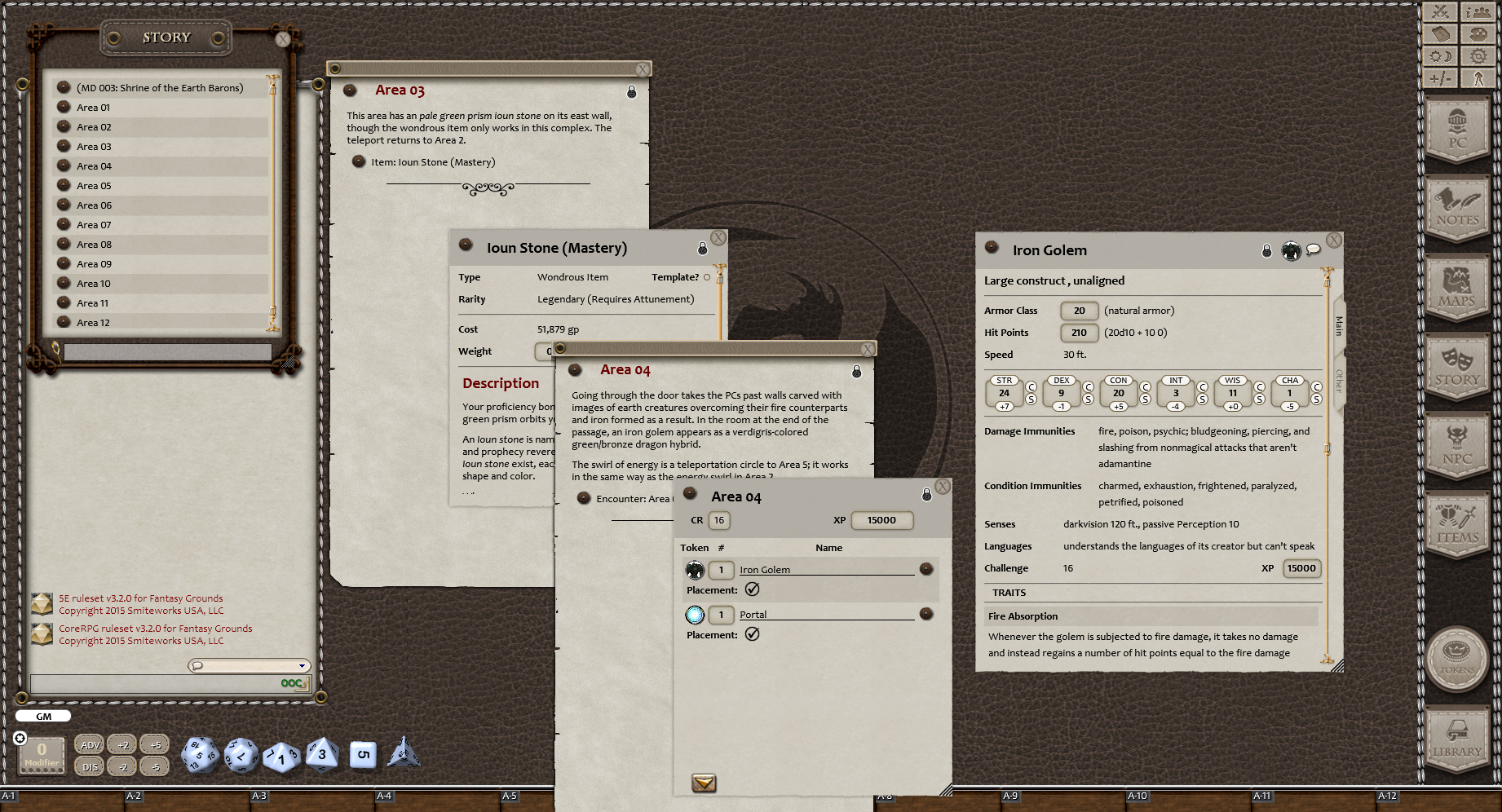Screen dimensions: 1502x812
Task: Open the Area 05 story entry
Action: click(x=92, y=185)
